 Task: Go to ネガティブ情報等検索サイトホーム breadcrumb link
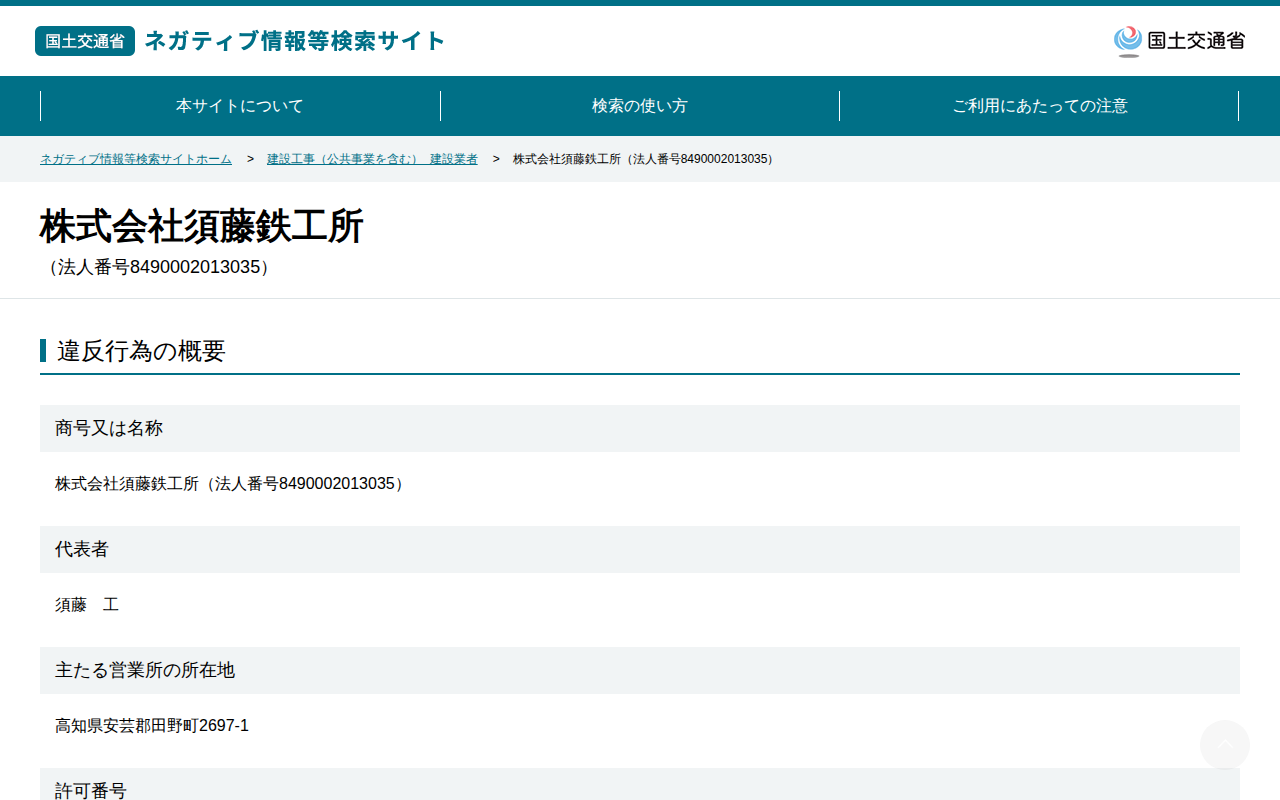136,159
